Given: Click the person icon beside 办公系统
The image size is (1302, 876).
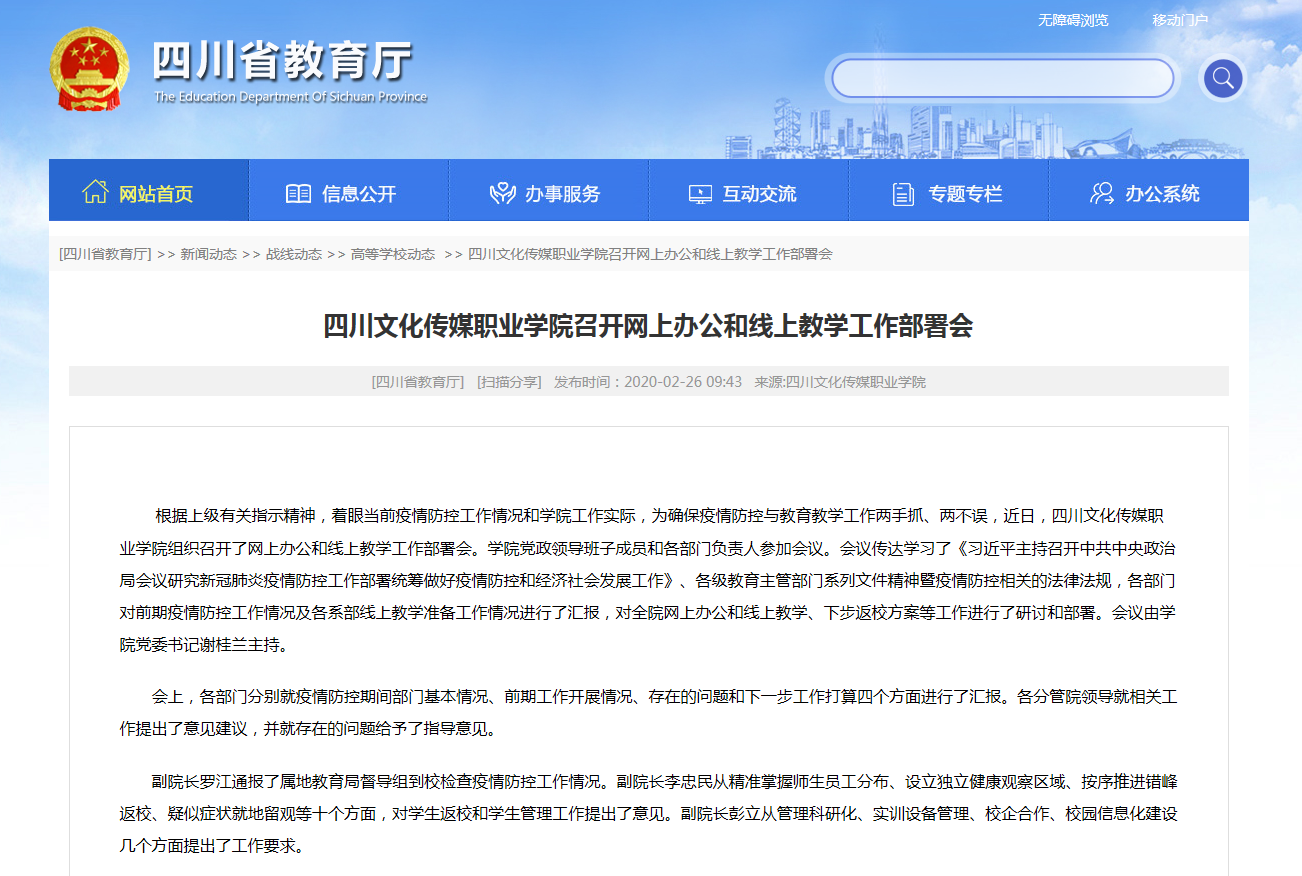Looking at the screenshot, I should (x=1102, y=193).
